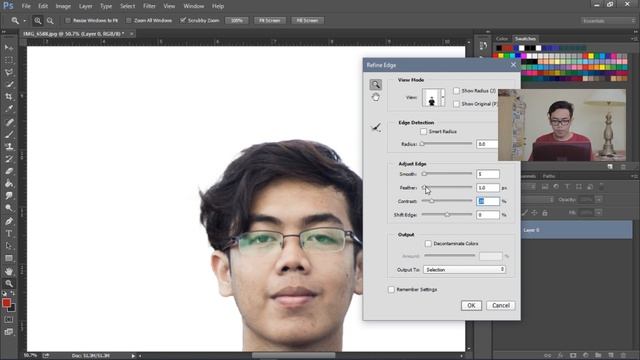
Task: Click the Smooth value input field
Action: 488,174
